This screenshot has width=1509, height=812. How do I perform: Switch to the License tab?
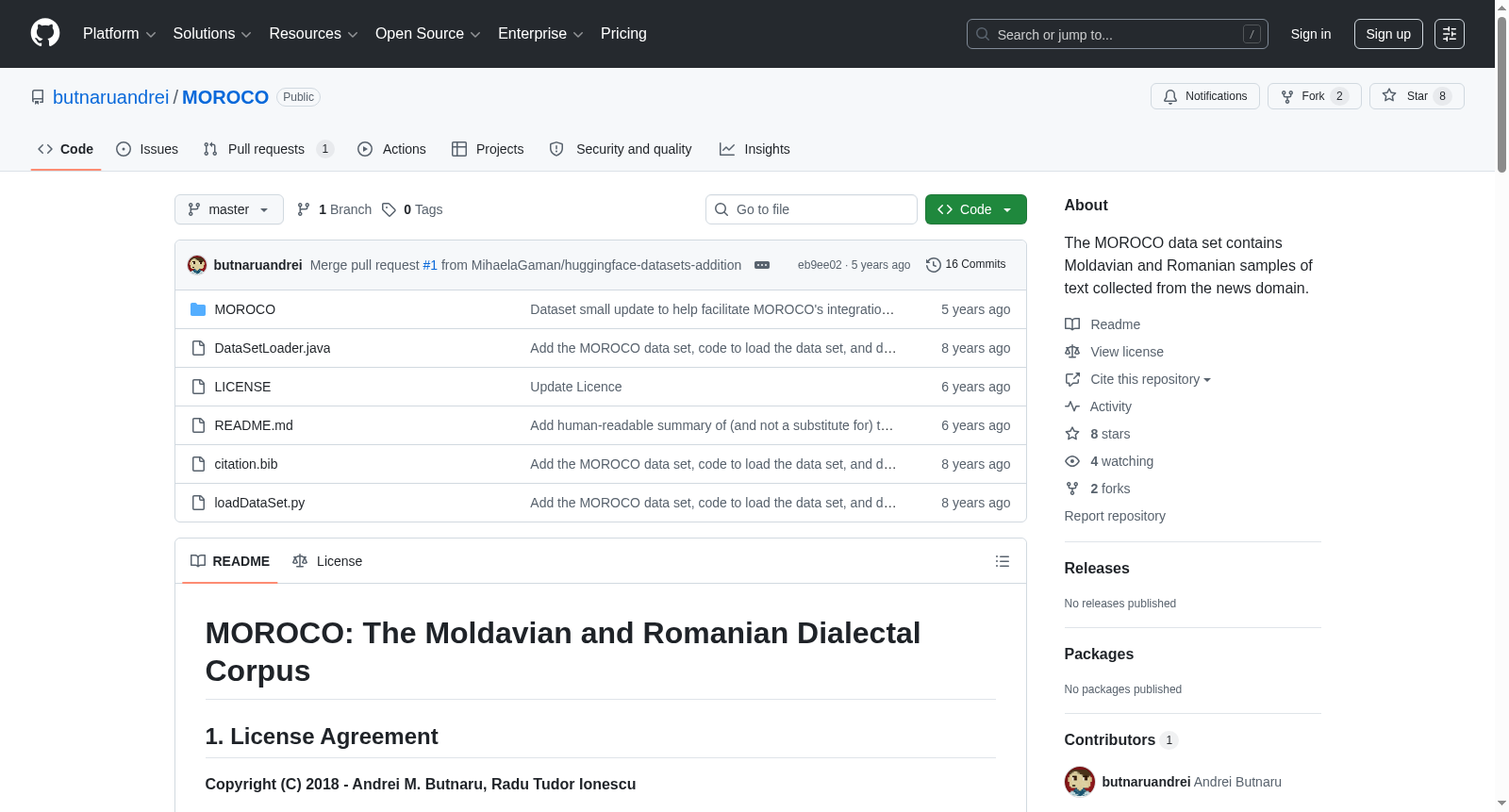click(327, 561)
